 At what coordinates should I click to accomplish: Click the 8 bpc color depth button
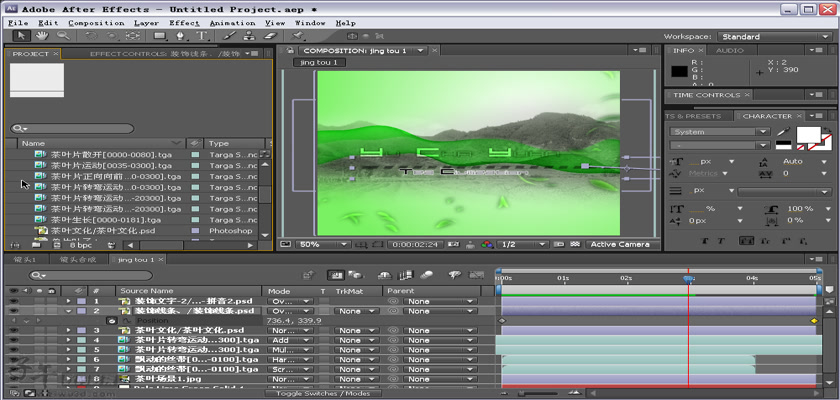point(81,245)
